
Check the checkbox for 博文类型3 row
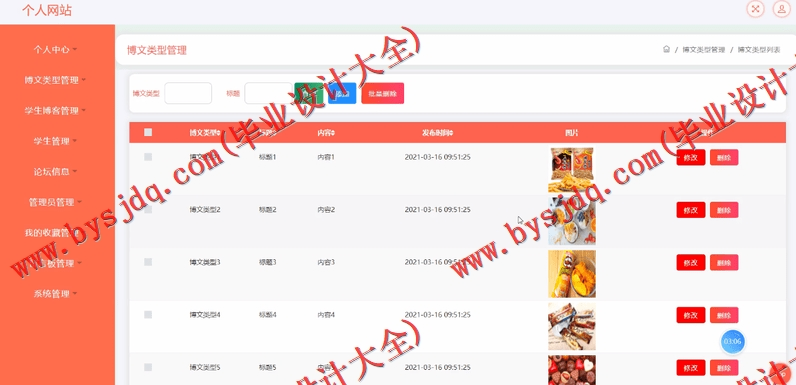[148, 262]
